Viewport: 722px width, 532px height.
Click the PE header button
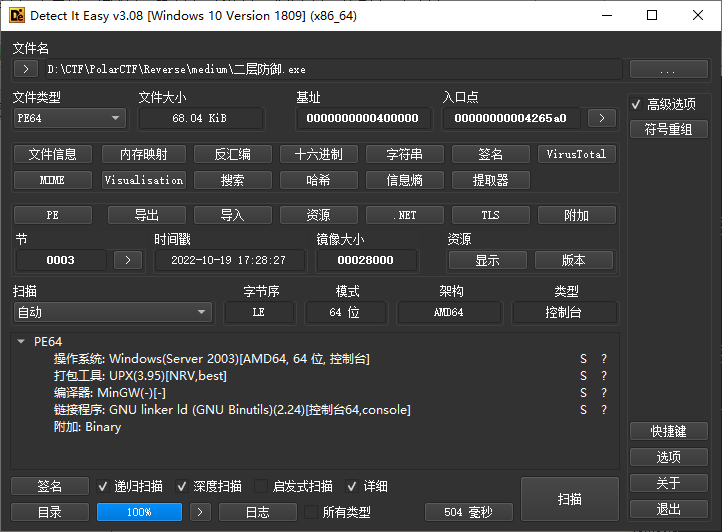tap(53, 215)
